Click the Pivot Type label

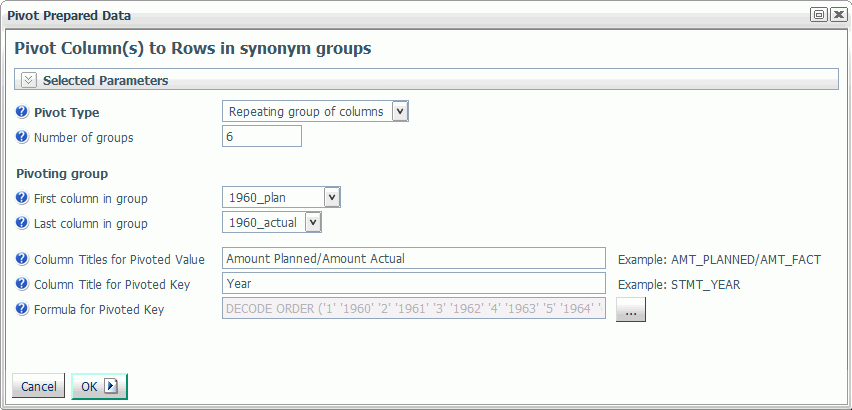click(67, 113)
